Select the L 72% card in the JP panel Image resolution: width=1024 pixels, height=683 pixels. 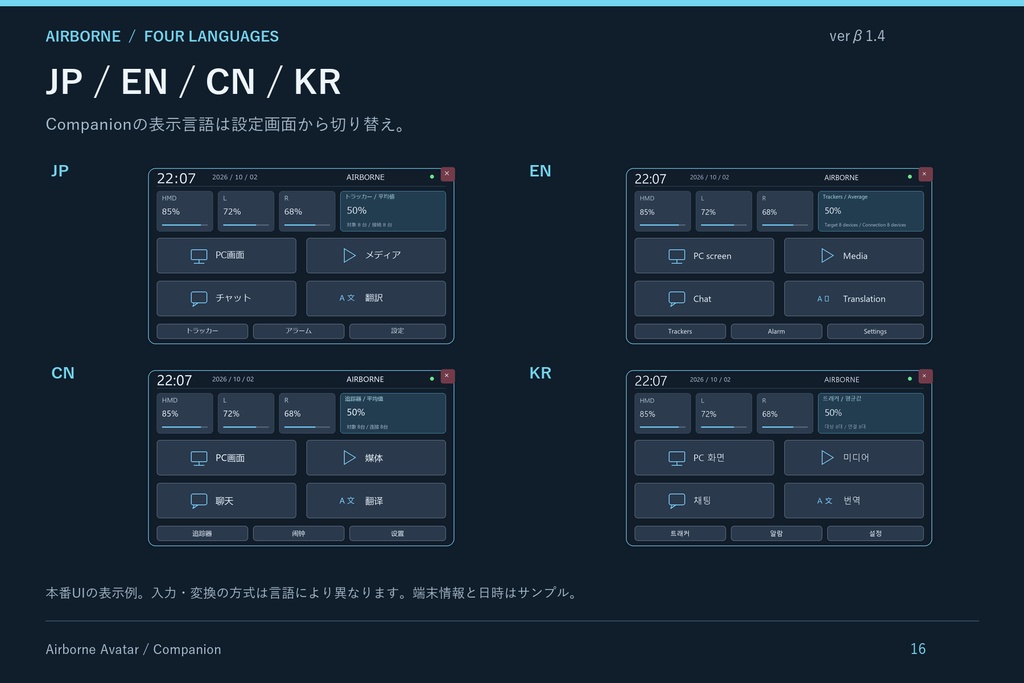(246, 211)
